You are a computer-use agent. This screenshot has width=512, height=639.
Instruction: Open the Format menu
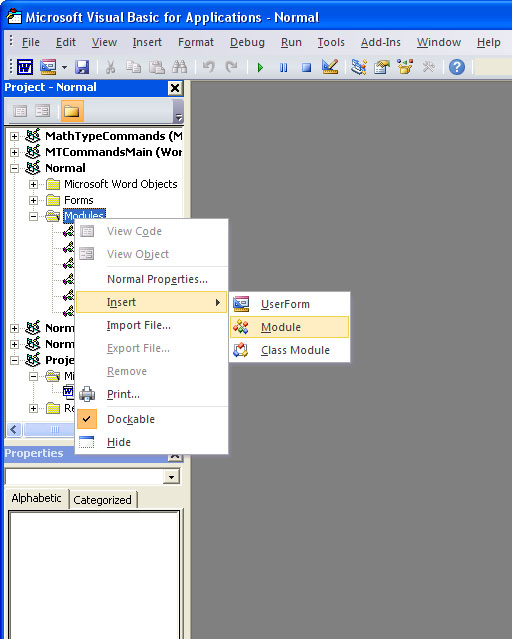(196, 42)
